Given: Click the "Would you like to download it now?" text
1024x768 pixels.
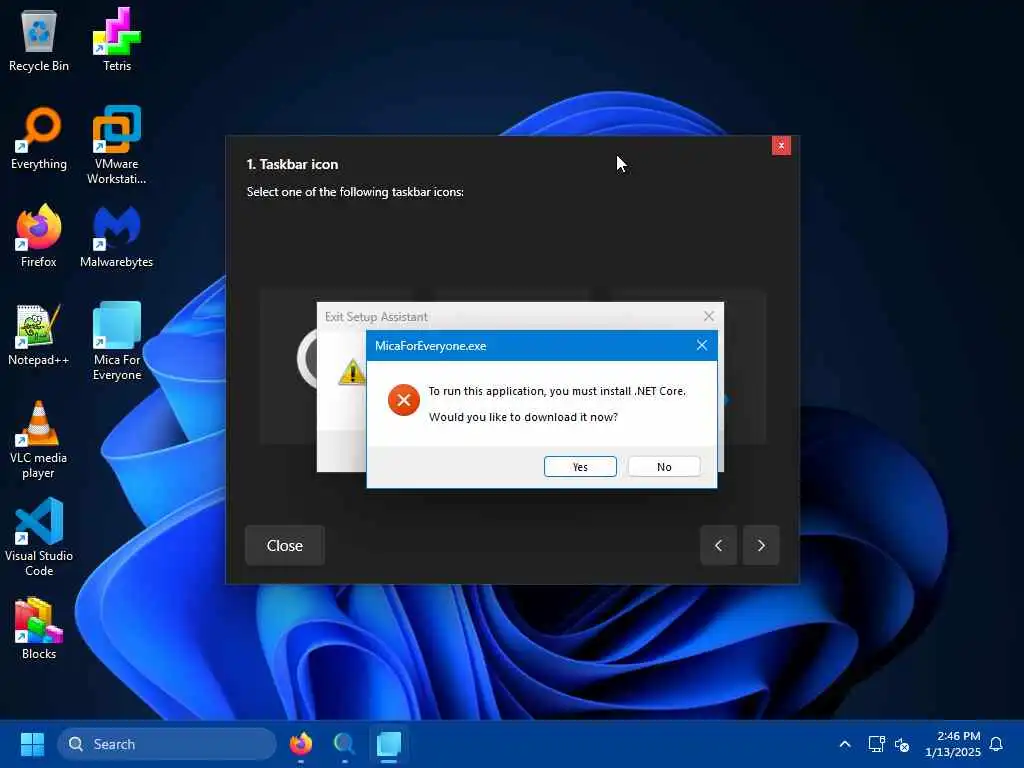Looking at the screenshot, I should [x=523, y=417].
